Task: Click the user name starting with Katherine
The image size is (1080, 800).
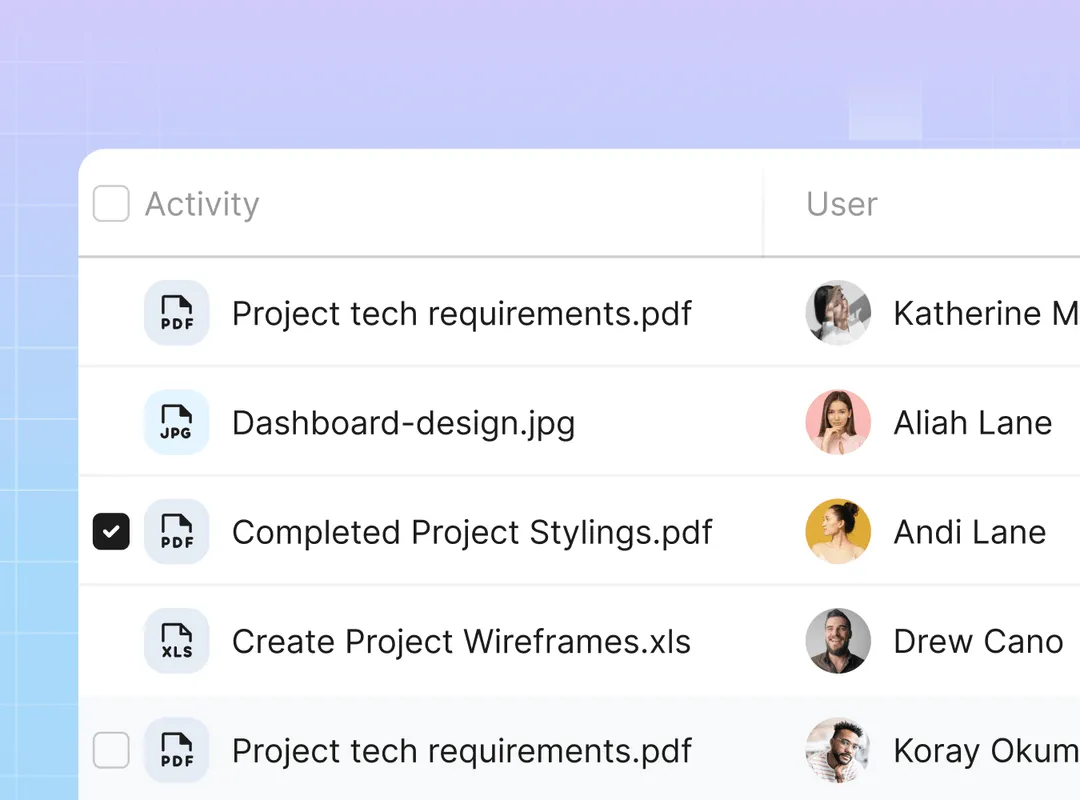Action: tap(986, 314)
